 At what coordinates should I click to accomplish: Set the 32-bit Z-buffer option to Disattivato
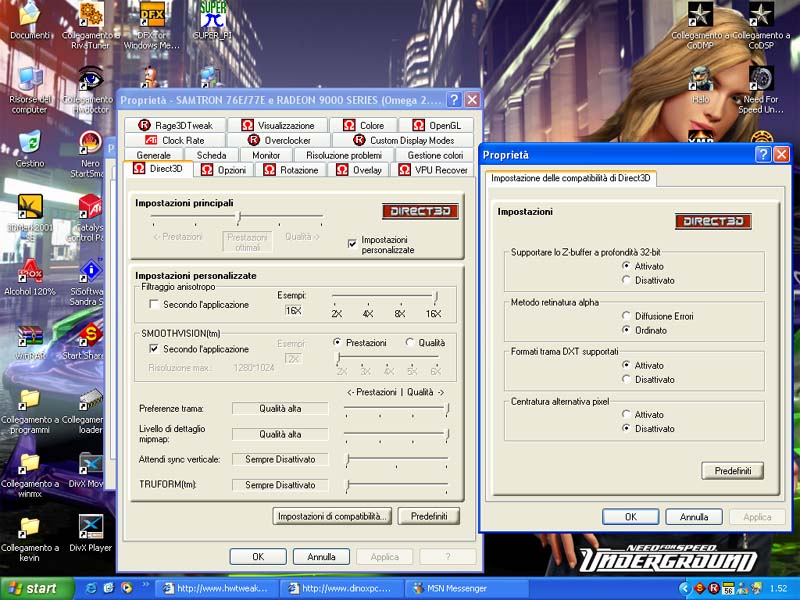pyautogui.click(x=626, y=280)
